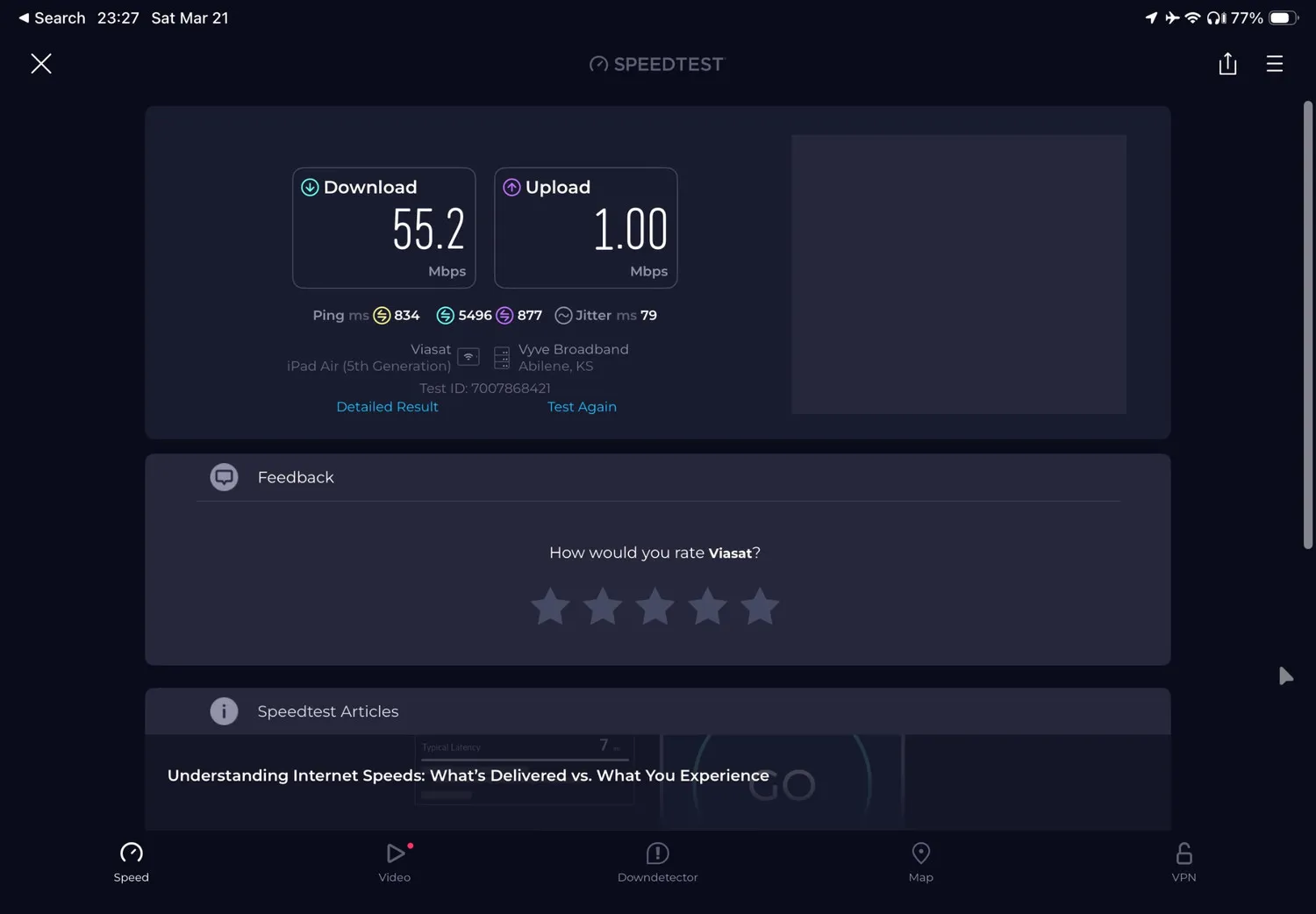Click the Test ID: 7007868421 text
This screenshot has height=914, width=1316.
pyautogui.click(x=485, y=389)
